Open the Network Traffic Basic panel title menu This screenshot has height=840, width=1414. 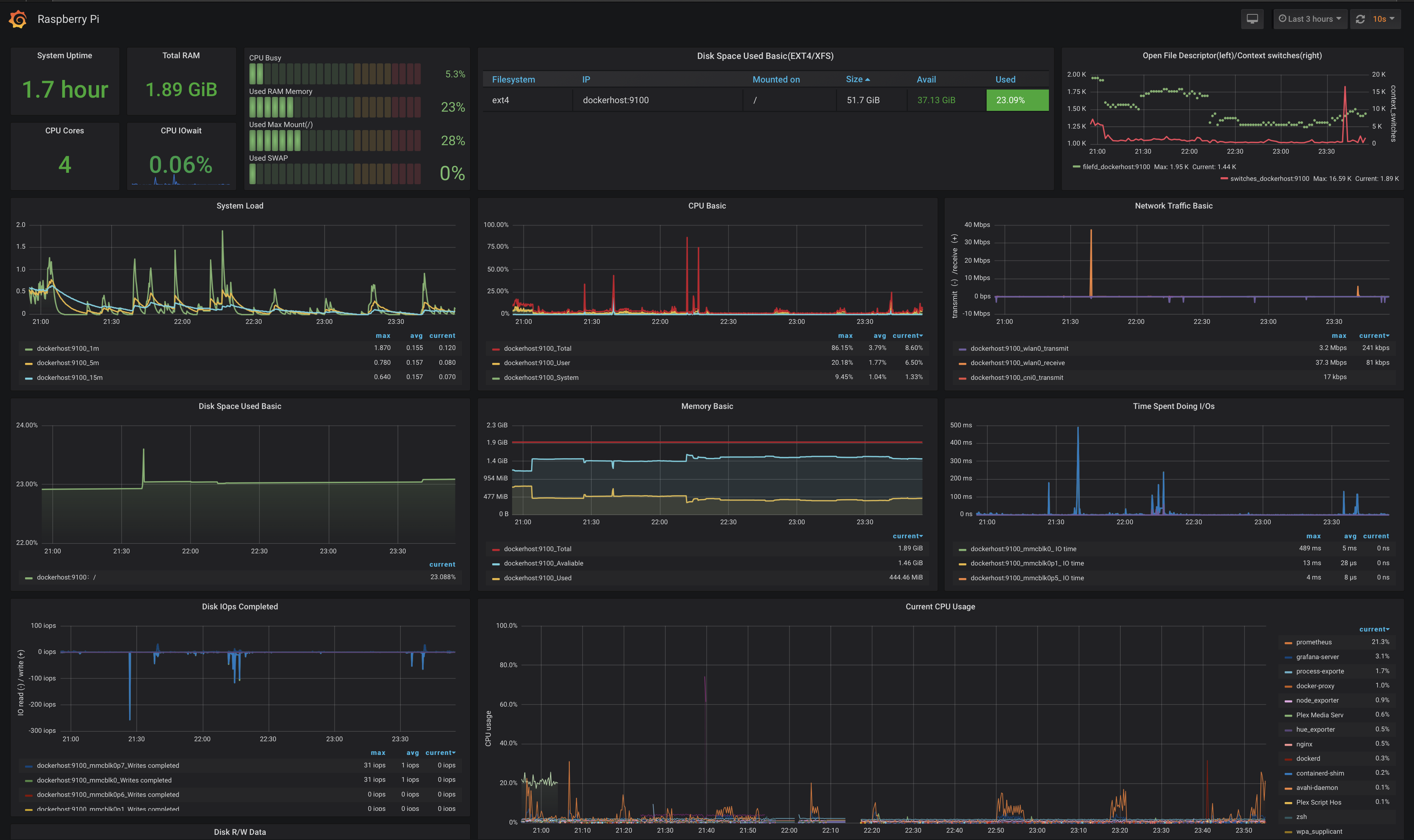[x=1173, y=206]
